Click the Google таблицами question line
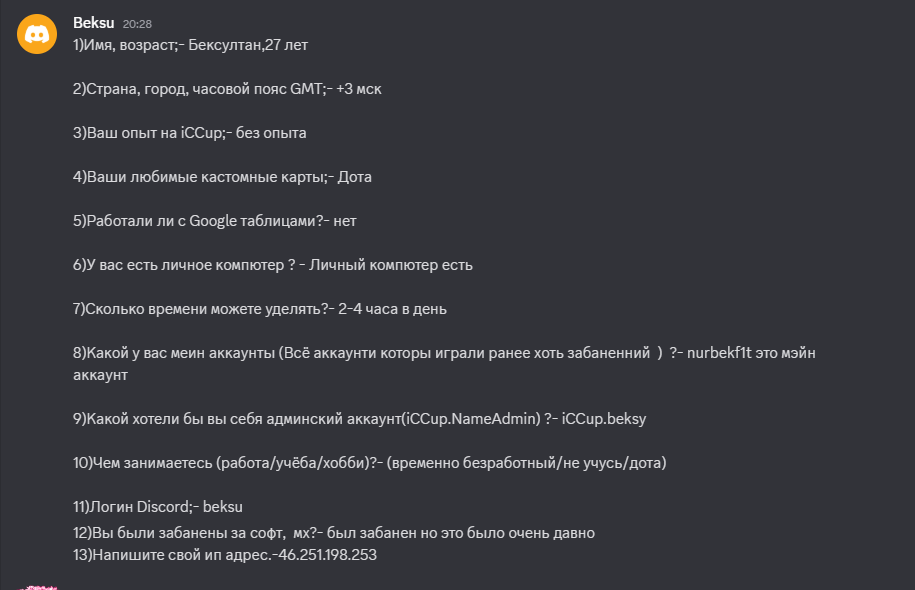The height and width of the screenshot is (590, 915). point(214,221)
